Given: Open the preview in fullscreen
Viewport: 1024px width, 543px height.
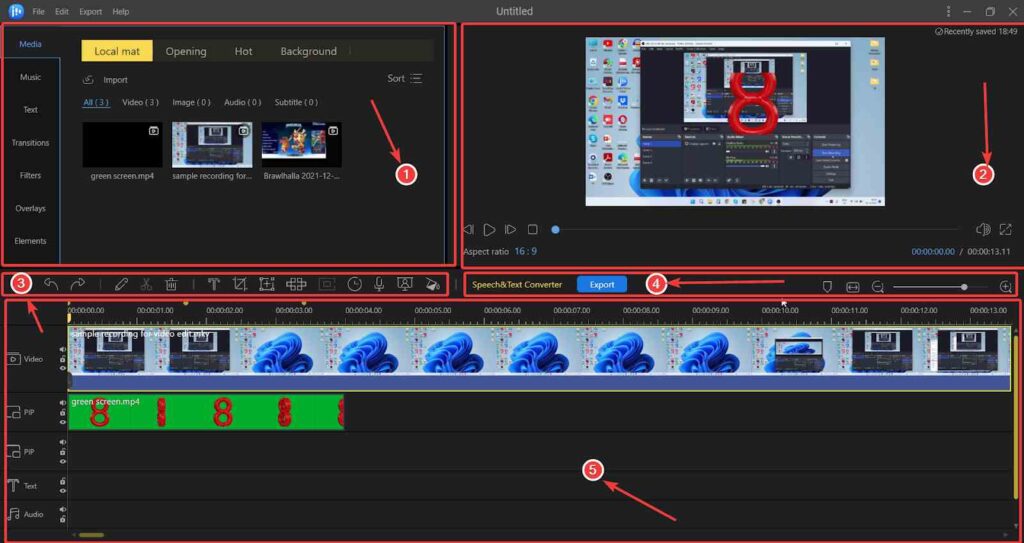Looking at the screenshot, I should click(1006, 229).
